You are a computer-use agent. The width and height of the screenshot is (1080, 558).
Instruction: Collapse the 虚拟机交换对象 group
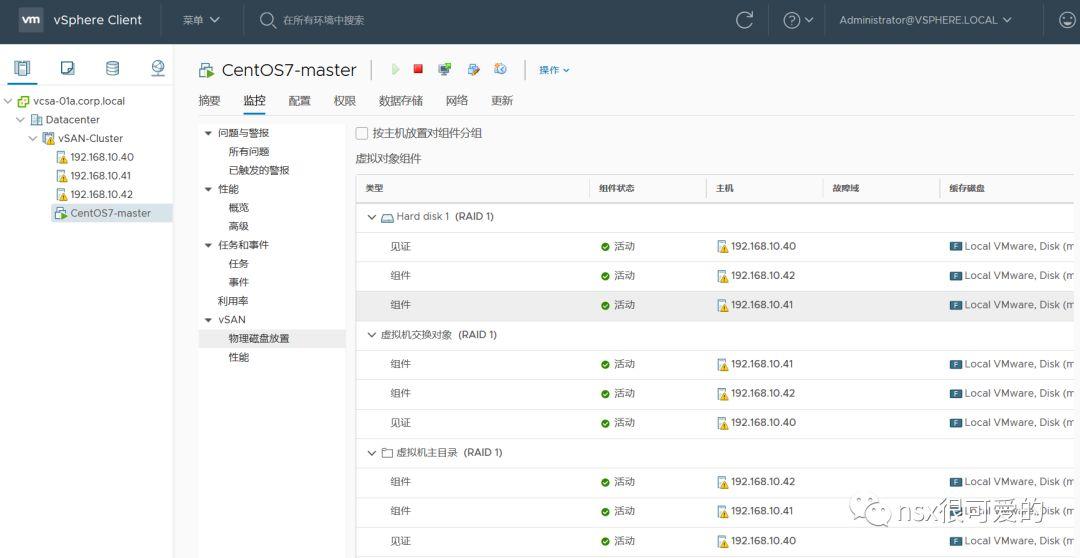pos(372,335)
